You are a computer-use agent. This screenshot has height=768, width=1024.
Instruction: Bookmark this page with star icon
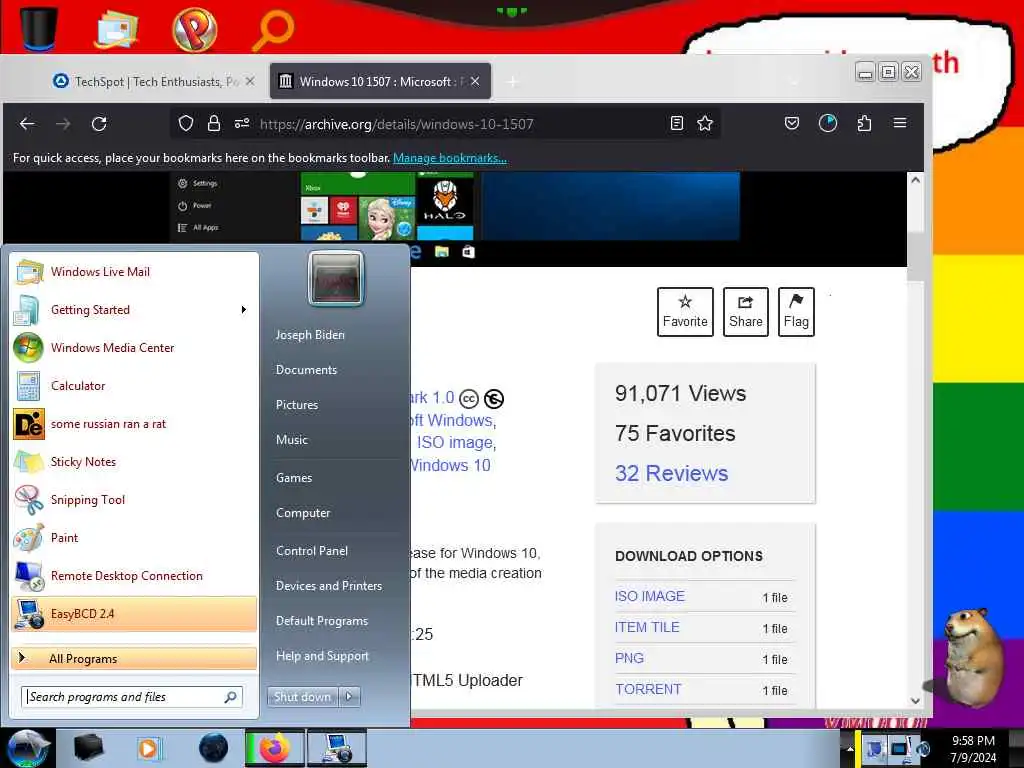(705, 123)
